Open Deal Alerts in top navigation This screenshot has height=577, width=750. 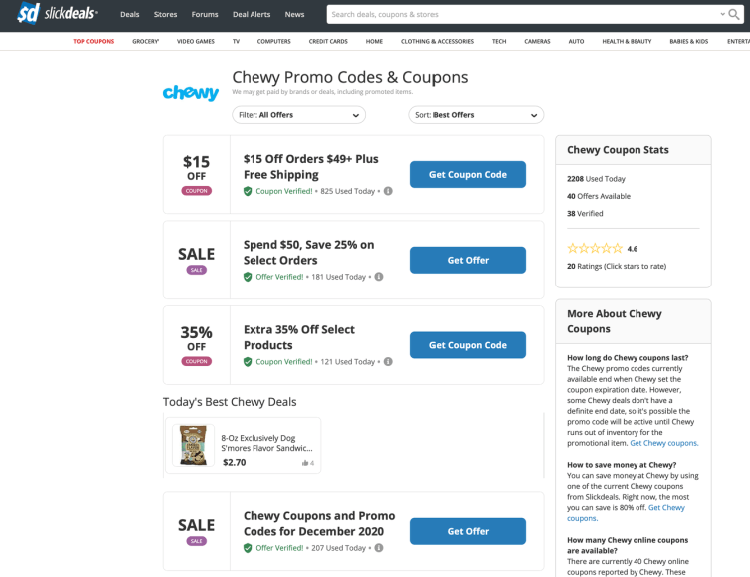251,15
